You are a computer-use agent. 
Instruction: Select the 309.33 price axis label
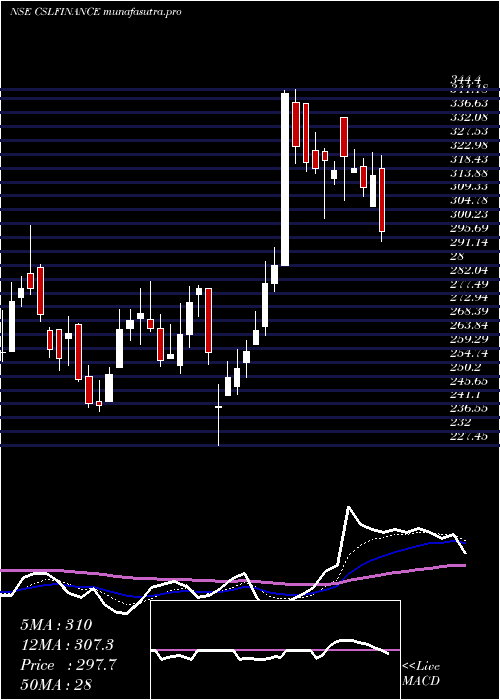click(x=469, y=187)
